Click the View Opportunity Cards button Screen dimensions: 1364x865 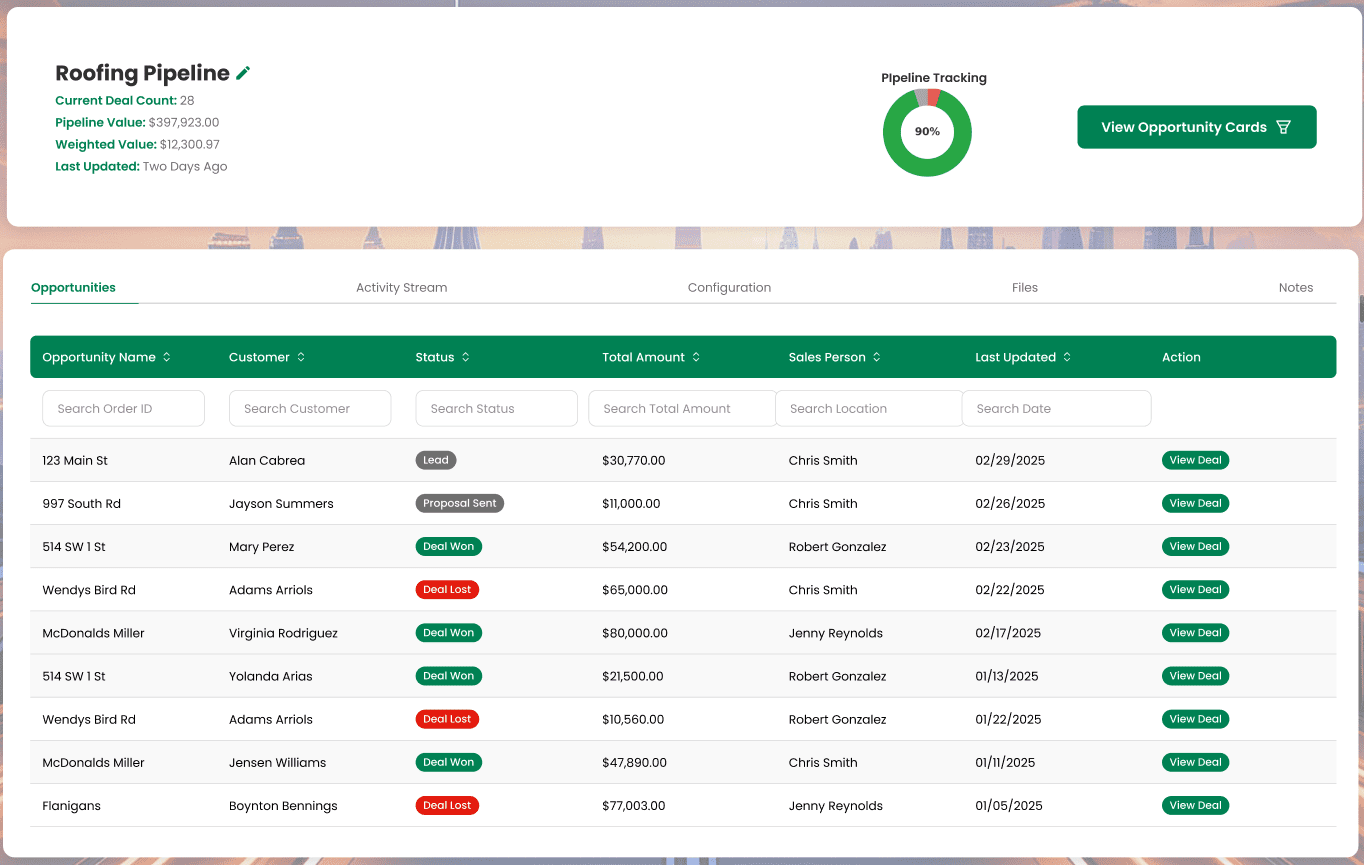[x=1196, y=127]
